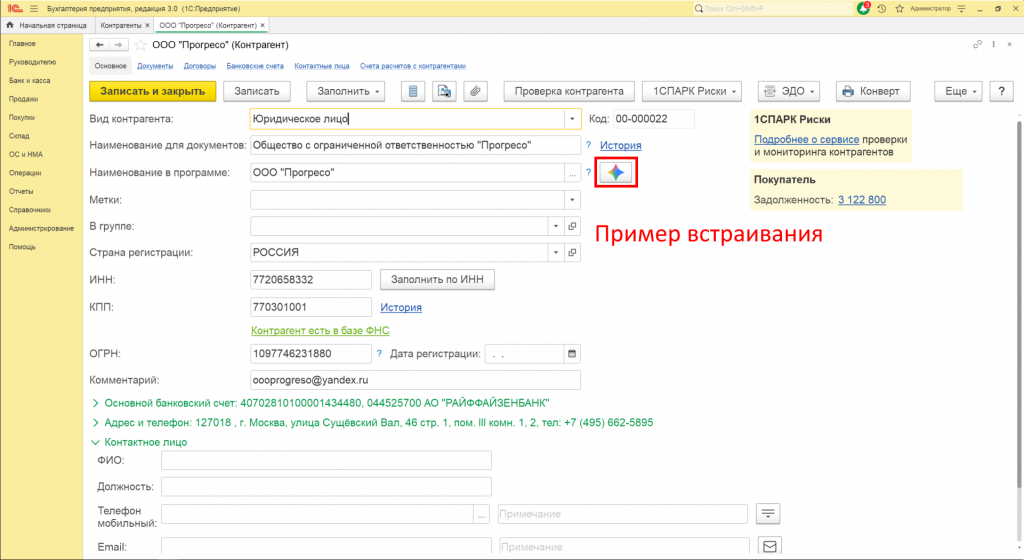Open Контрагент есть в базе ФНС link

click(x=320, y=330)
